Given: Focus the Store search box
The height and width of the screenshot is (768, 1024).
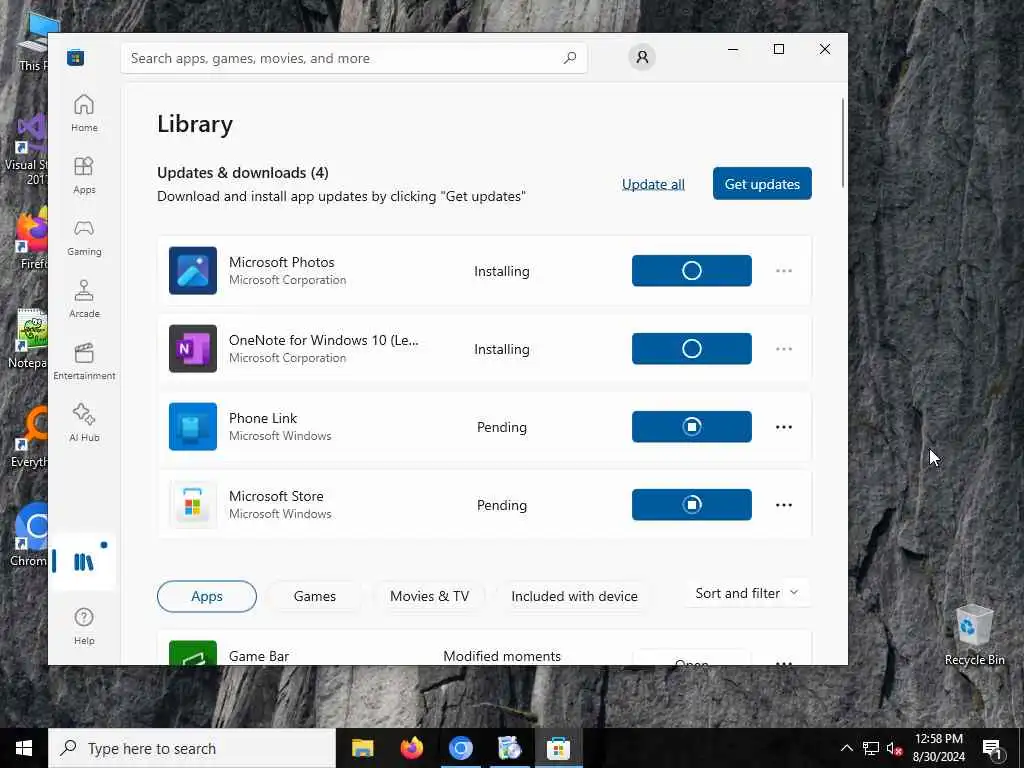Looking at the screenshot, I should [354, 58].
